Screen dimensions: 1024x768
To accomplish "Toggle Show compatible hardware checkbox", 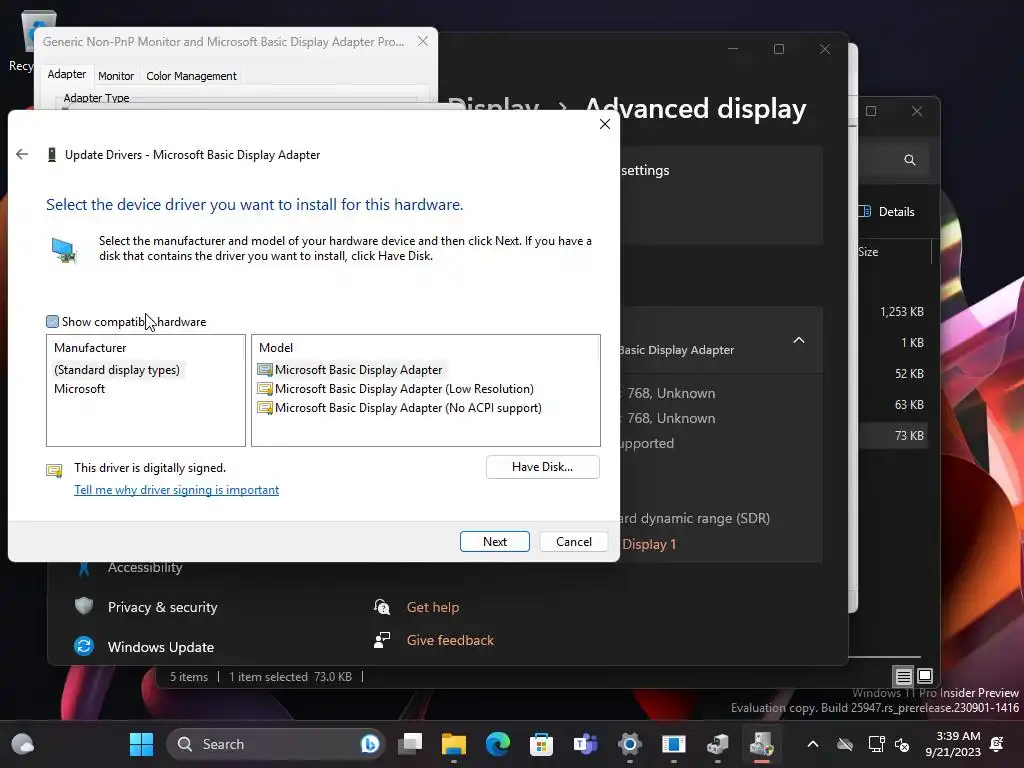I will point(52,321).
